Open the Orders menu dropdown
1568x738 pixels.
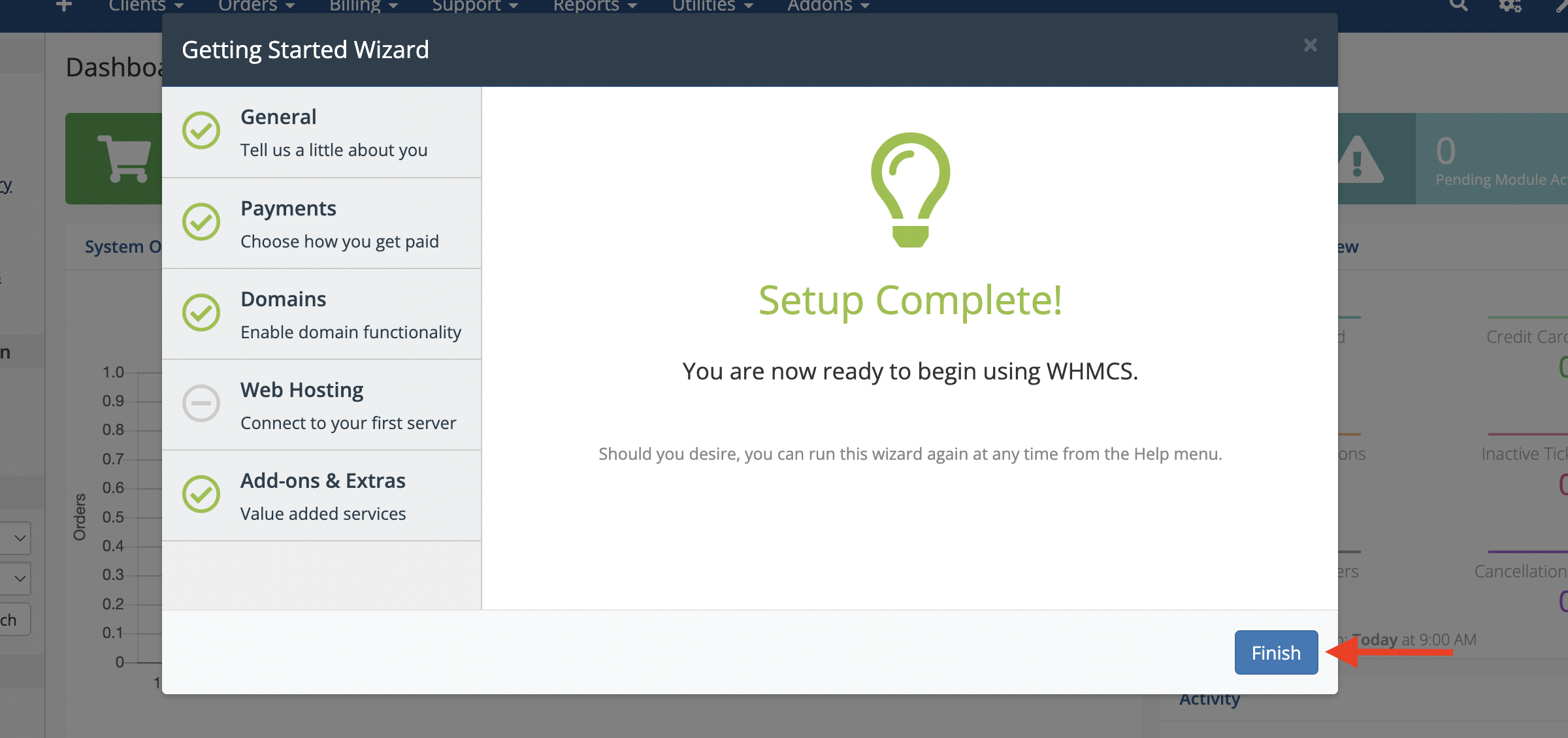(257, 6)
